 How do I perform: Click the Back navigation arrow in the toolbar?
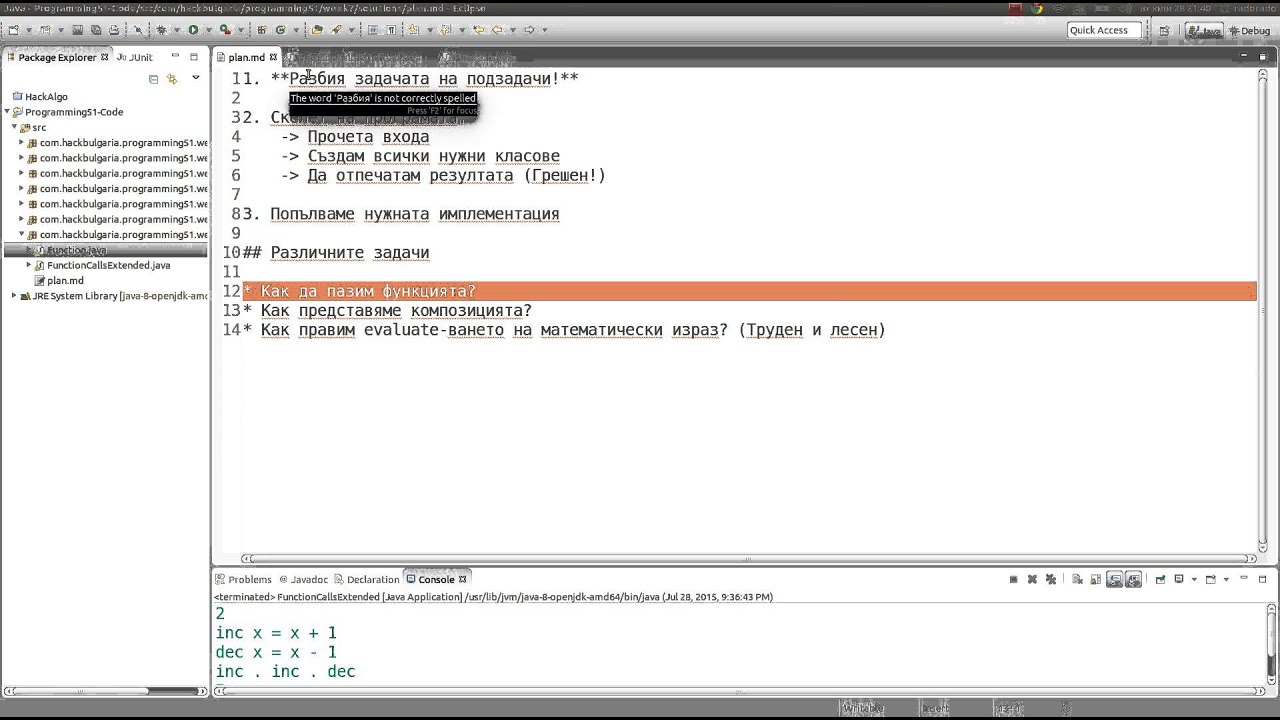[x=497, y=30]
